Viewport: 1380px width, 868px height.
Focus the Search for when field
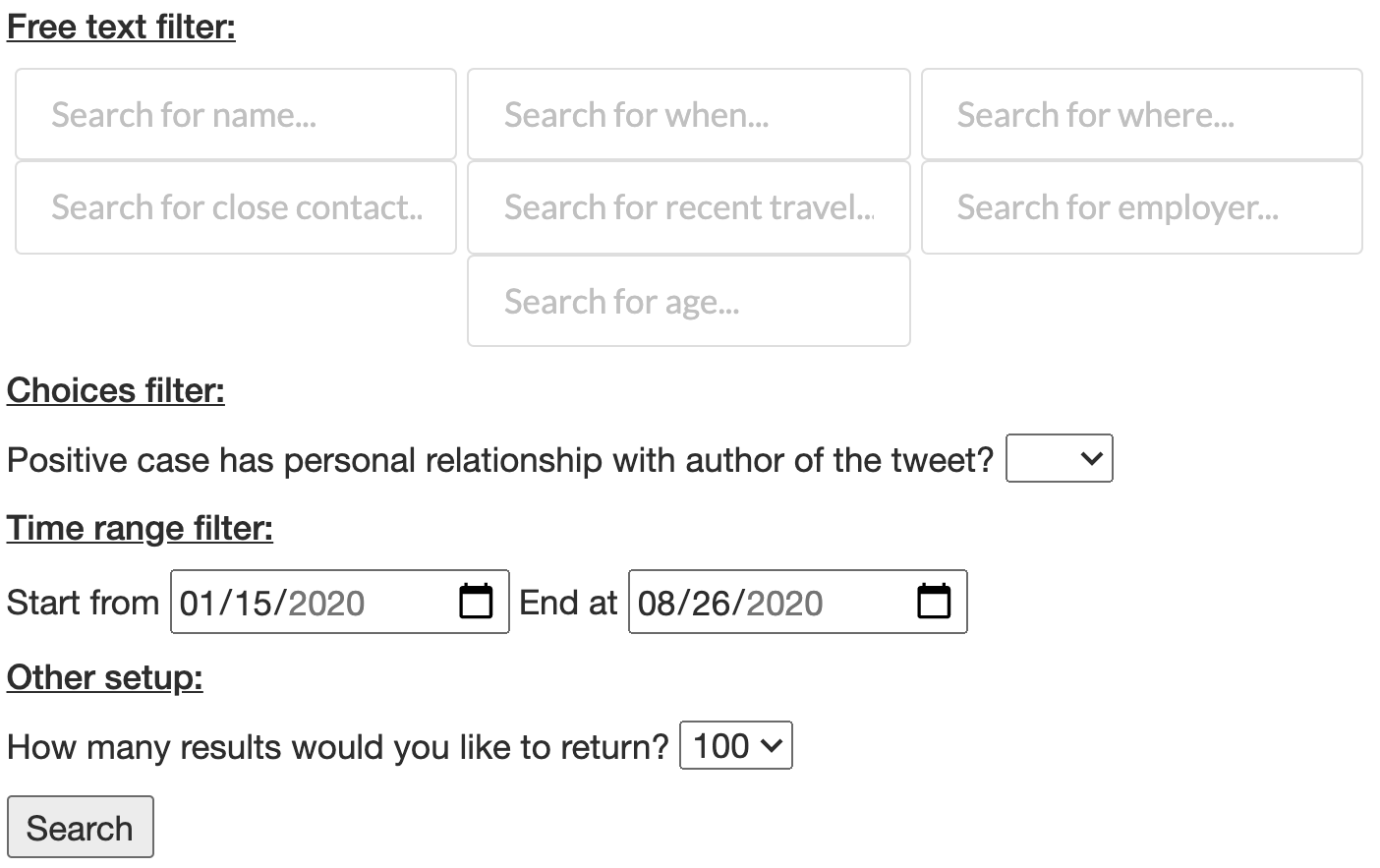pos(688,114)
